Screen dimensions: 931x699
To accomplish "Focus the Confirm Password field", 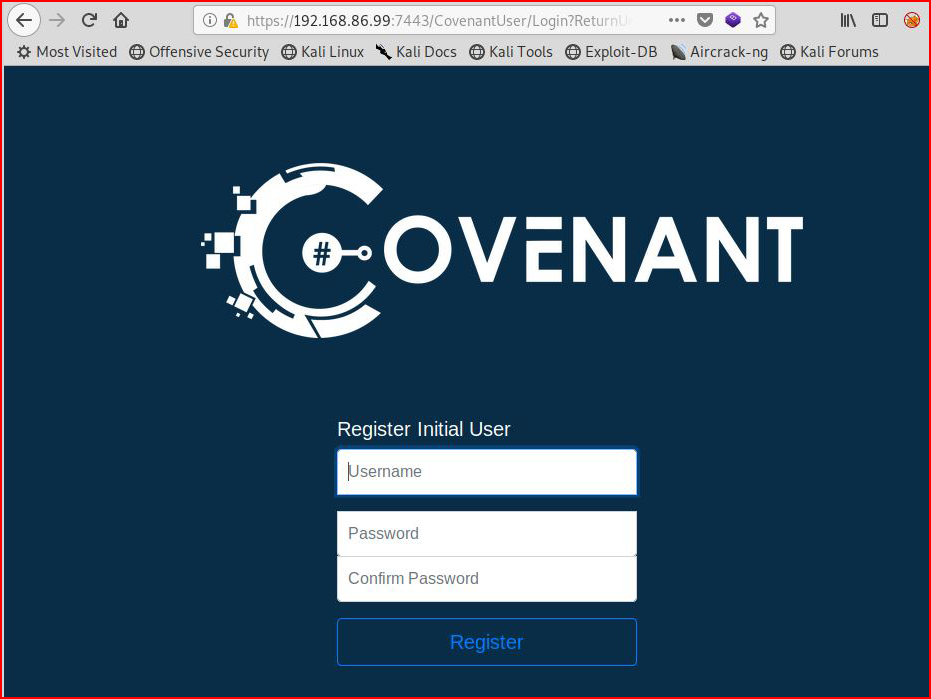I will coord(487,578).
